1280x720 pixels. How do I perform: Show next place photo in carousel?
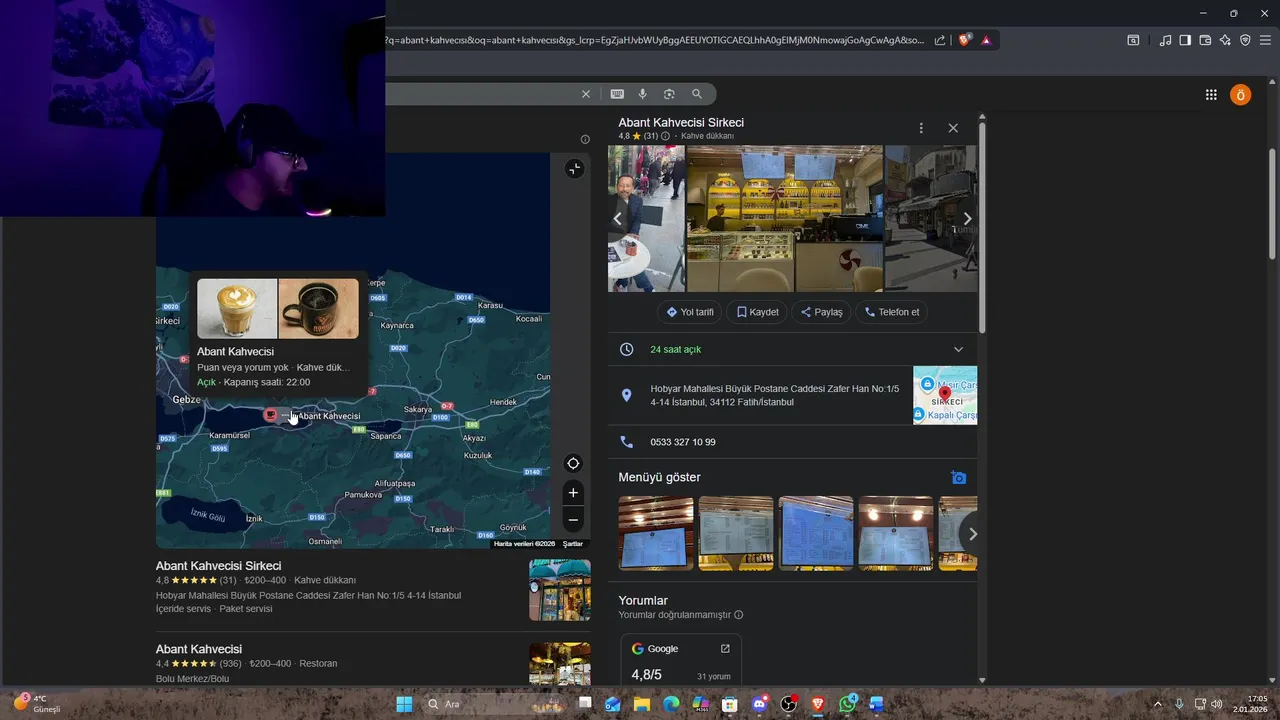click(x=967, y=219)
